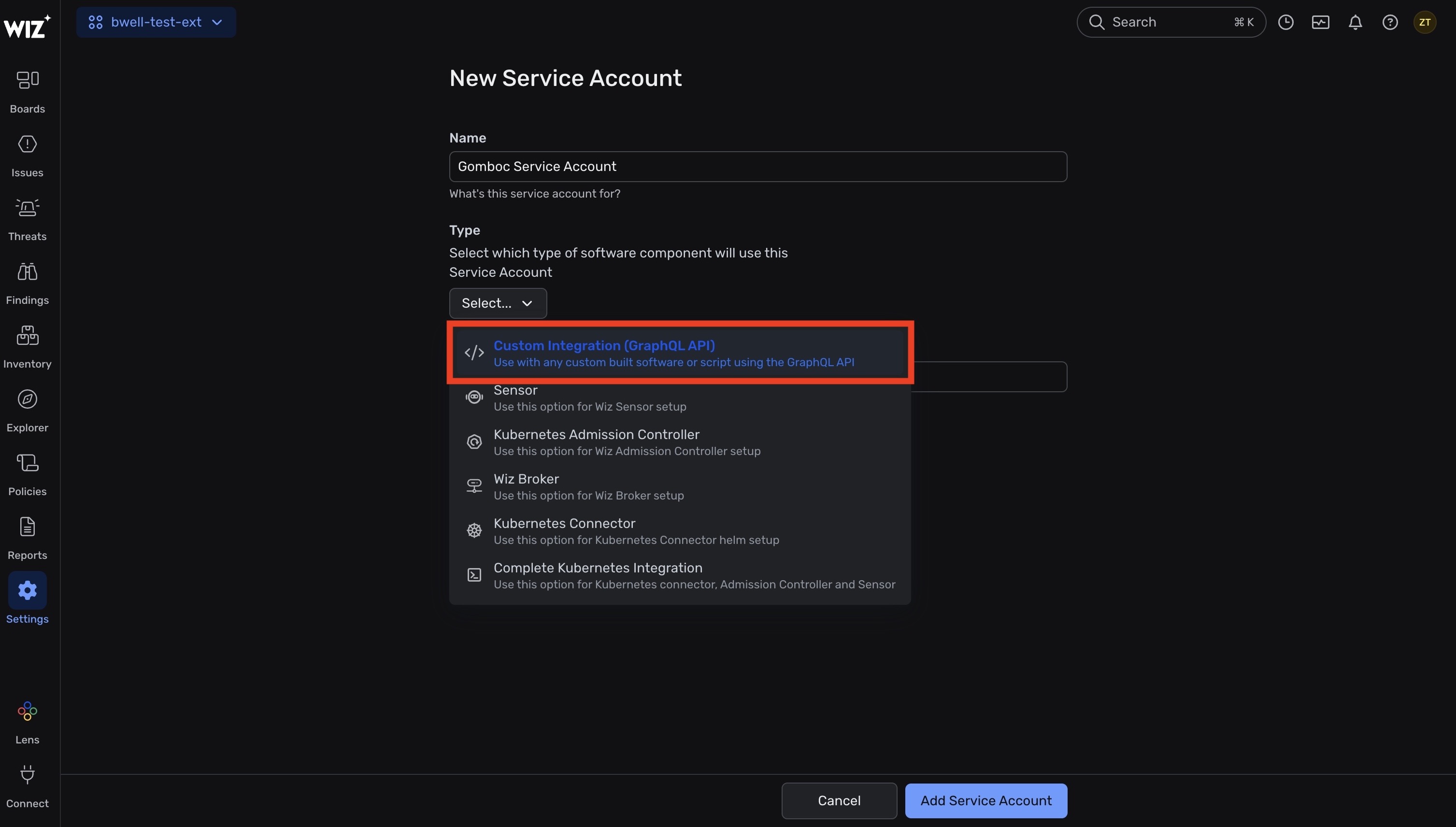Click the Type section label
This screenshot has width=1456, height=827.
[x=465, y=230]
